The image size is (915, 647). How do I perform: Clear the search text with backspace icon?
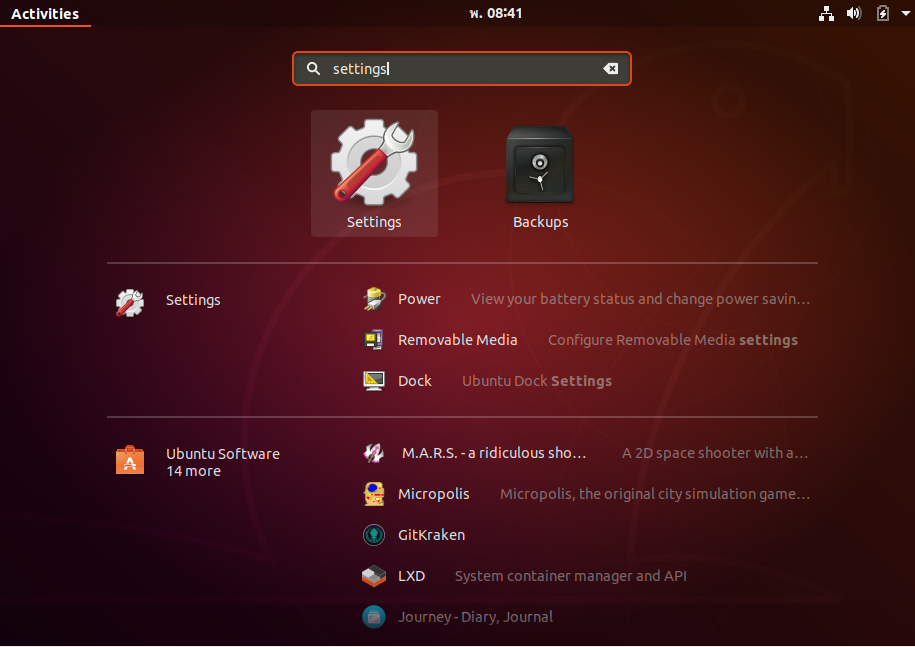point(611,68)
